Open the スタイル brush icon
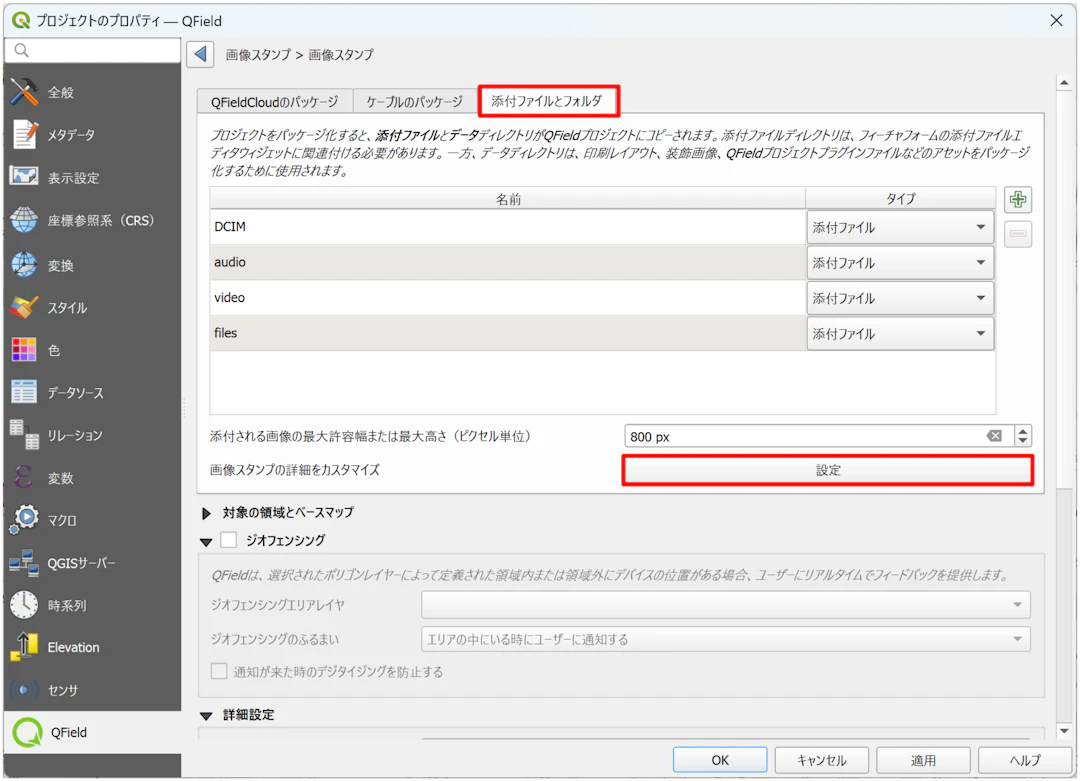Image resolution: width=1080 pixels, height=781 pixels. [x=24, y=307]
